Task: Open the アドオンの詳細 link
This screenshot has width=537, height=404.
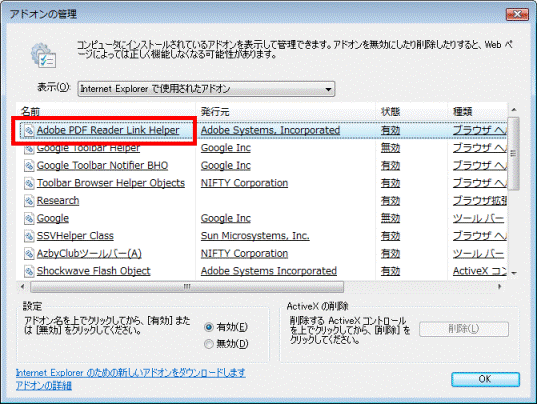Action: coord(44,386)
